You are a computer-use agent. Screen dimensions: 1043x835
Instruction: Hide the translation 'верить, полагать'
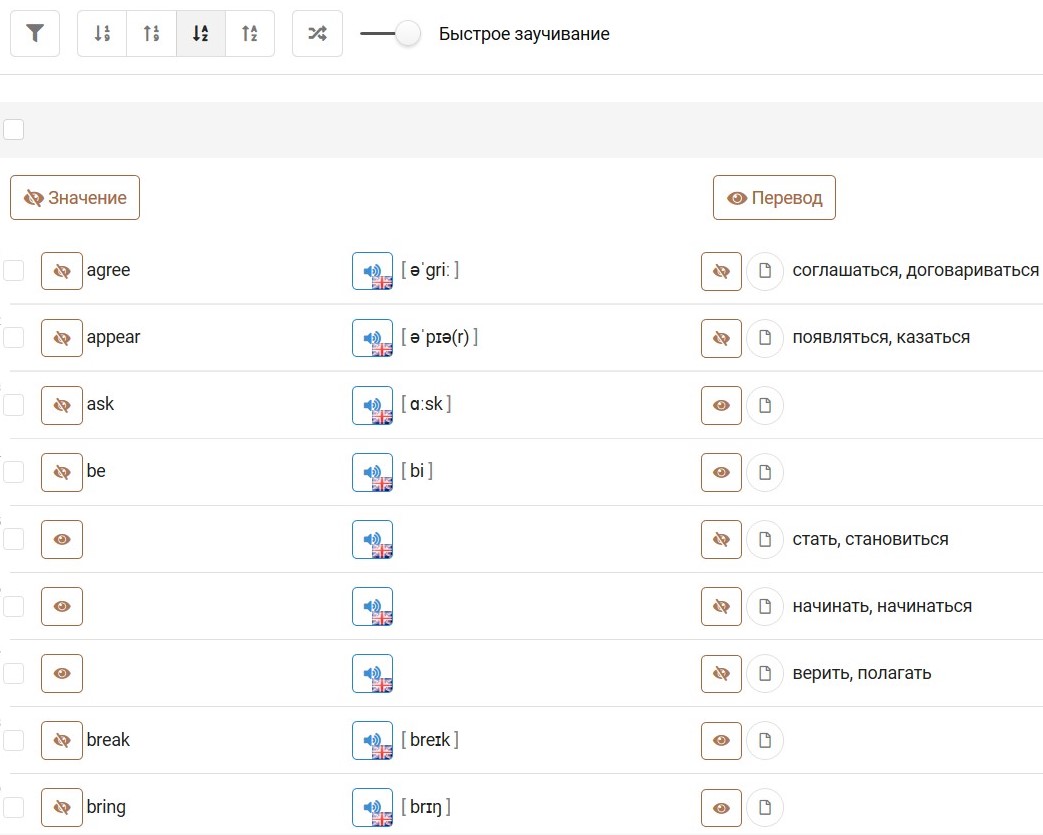(721, 673)
